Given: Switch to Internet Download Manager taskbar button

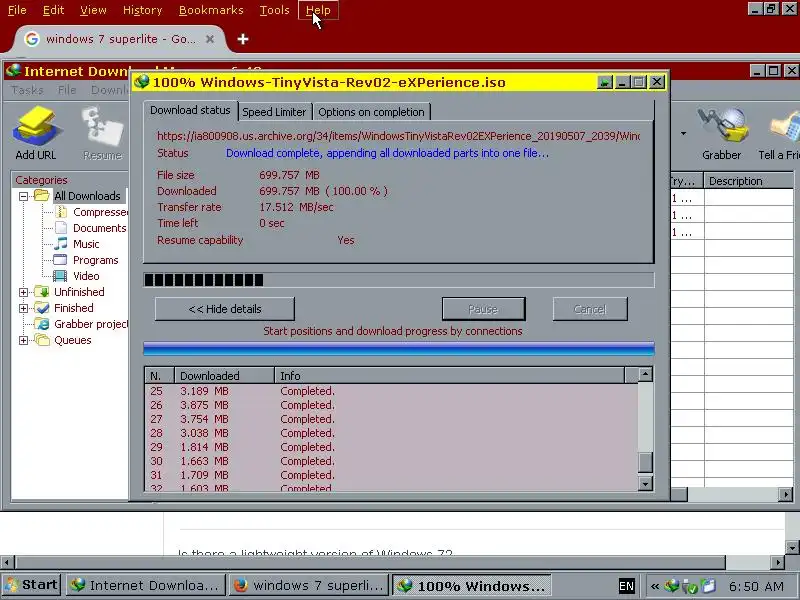Looking at the screenshot, I should click(x=146, y=585).
